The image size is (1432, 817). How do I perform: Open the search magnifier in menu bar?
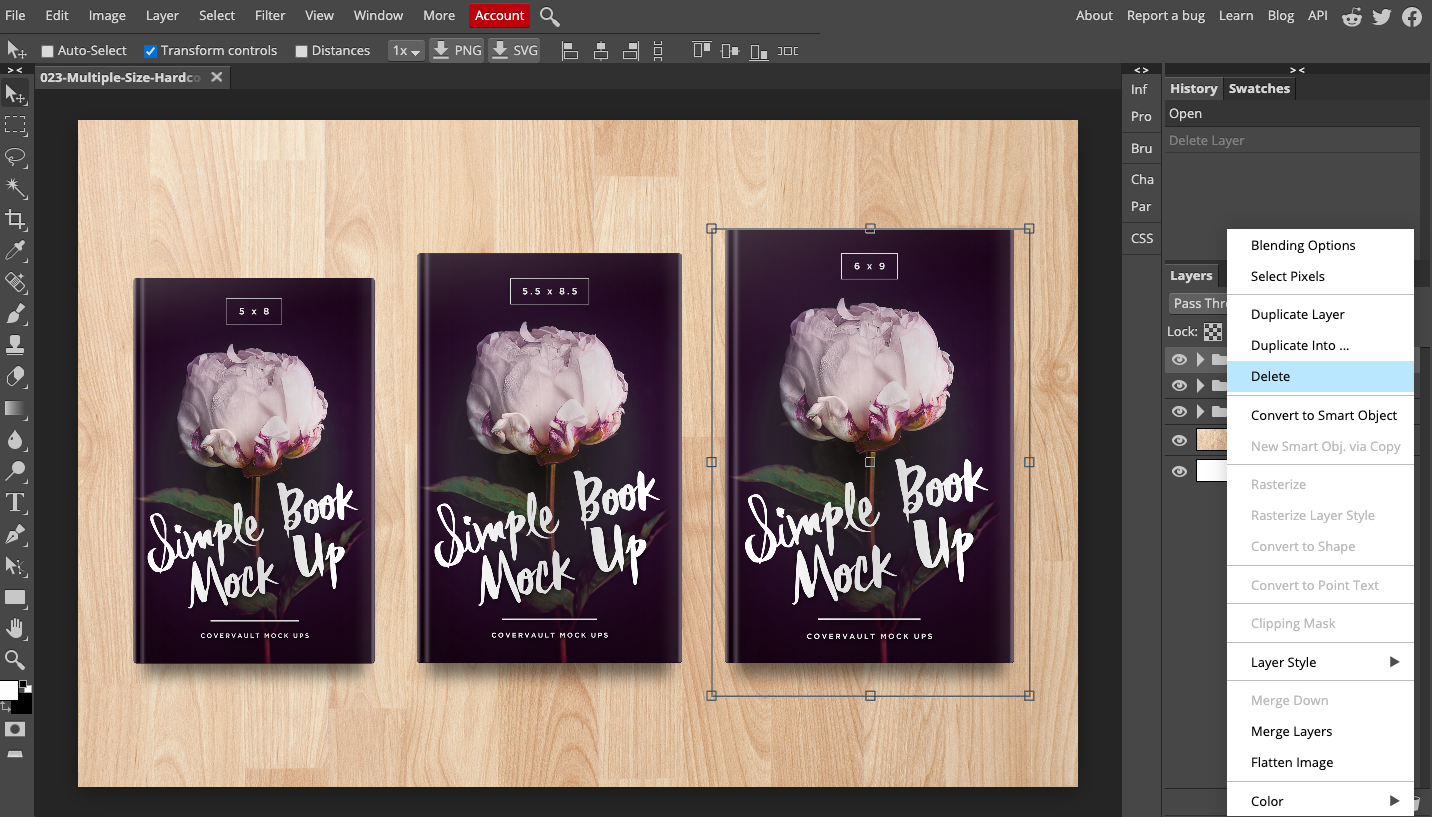point(549,16)
